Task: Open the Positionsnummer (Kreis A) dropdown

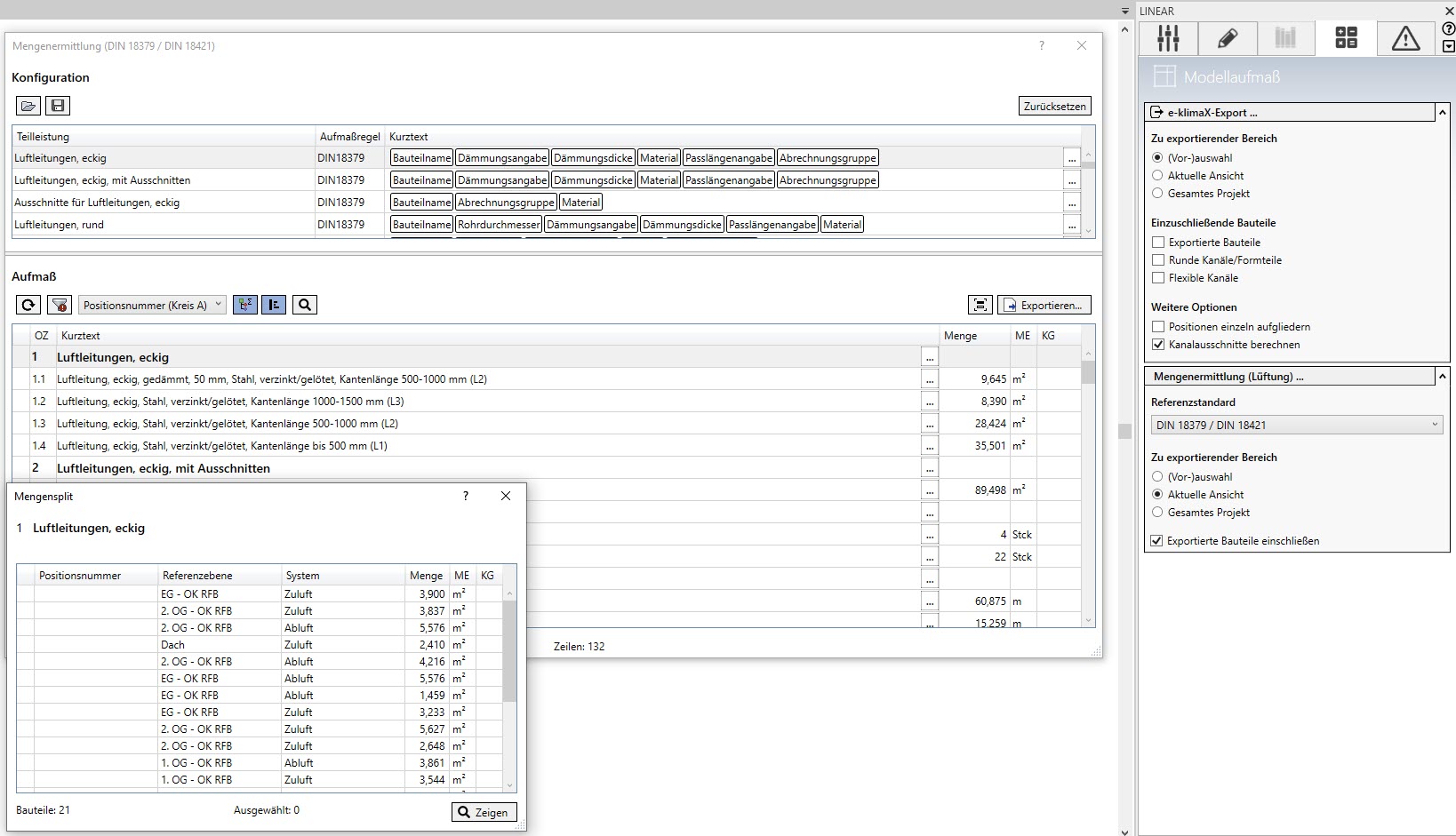Action: (x=152, y=305)
